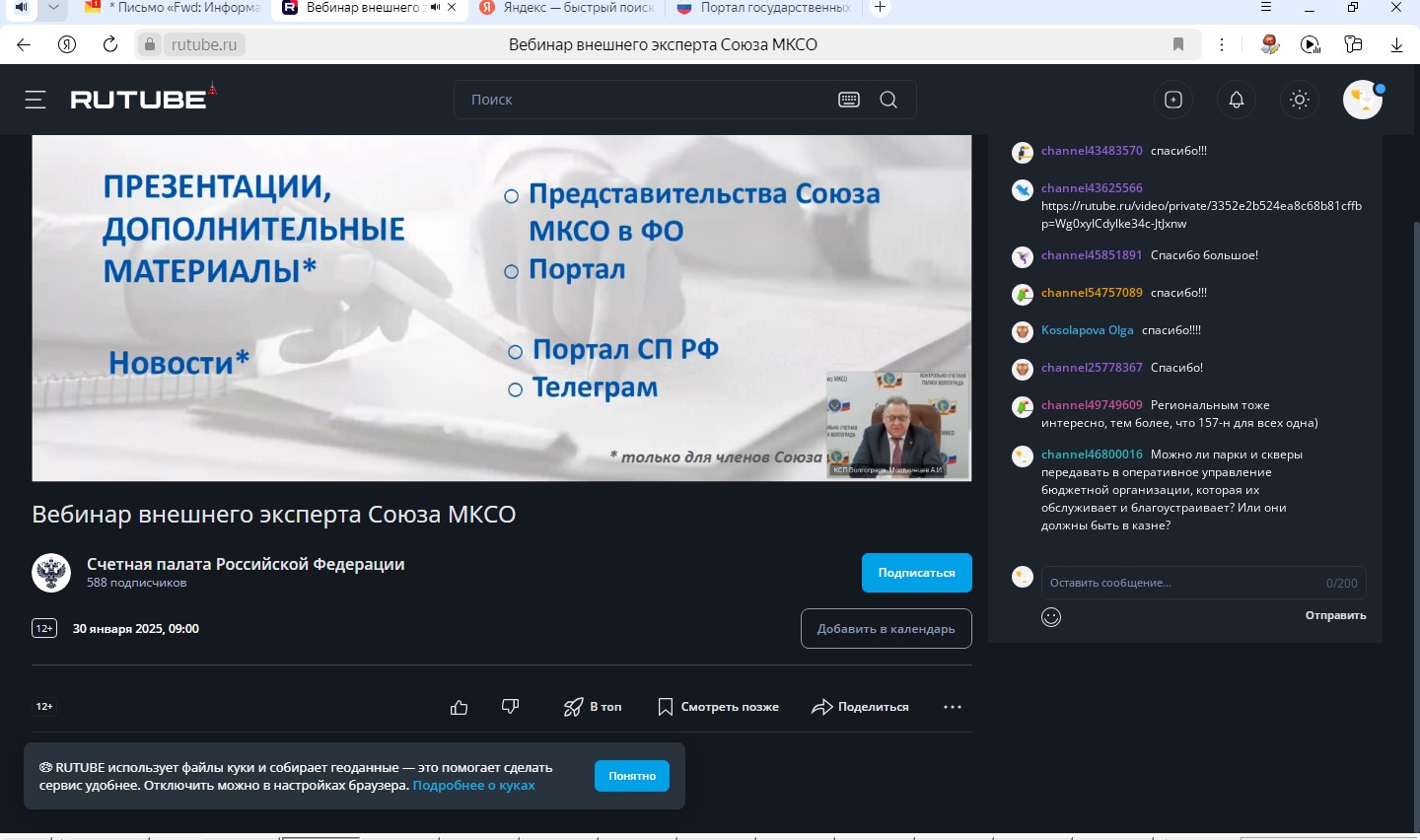Image resolution: width=1420 pixels, height=840 pixels.
Task: Bookmark the page with bookmark icon
Action: (1178, 44)
